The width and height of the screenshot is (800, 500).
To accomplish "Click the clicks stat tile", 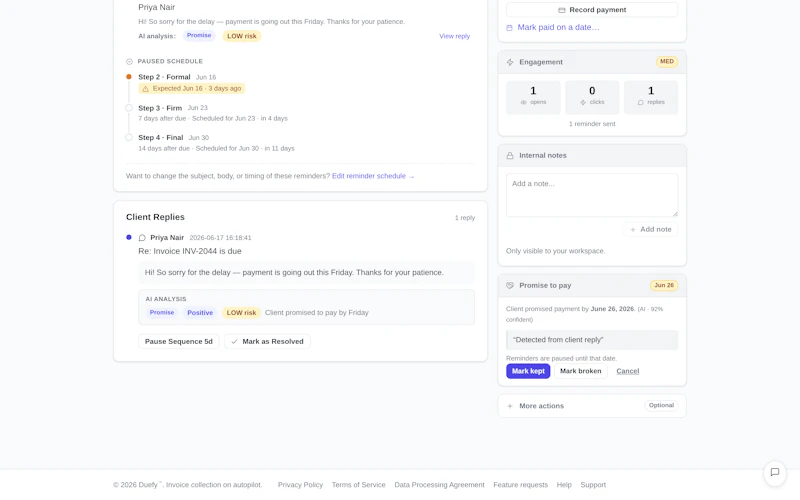I will click(592, 97).
